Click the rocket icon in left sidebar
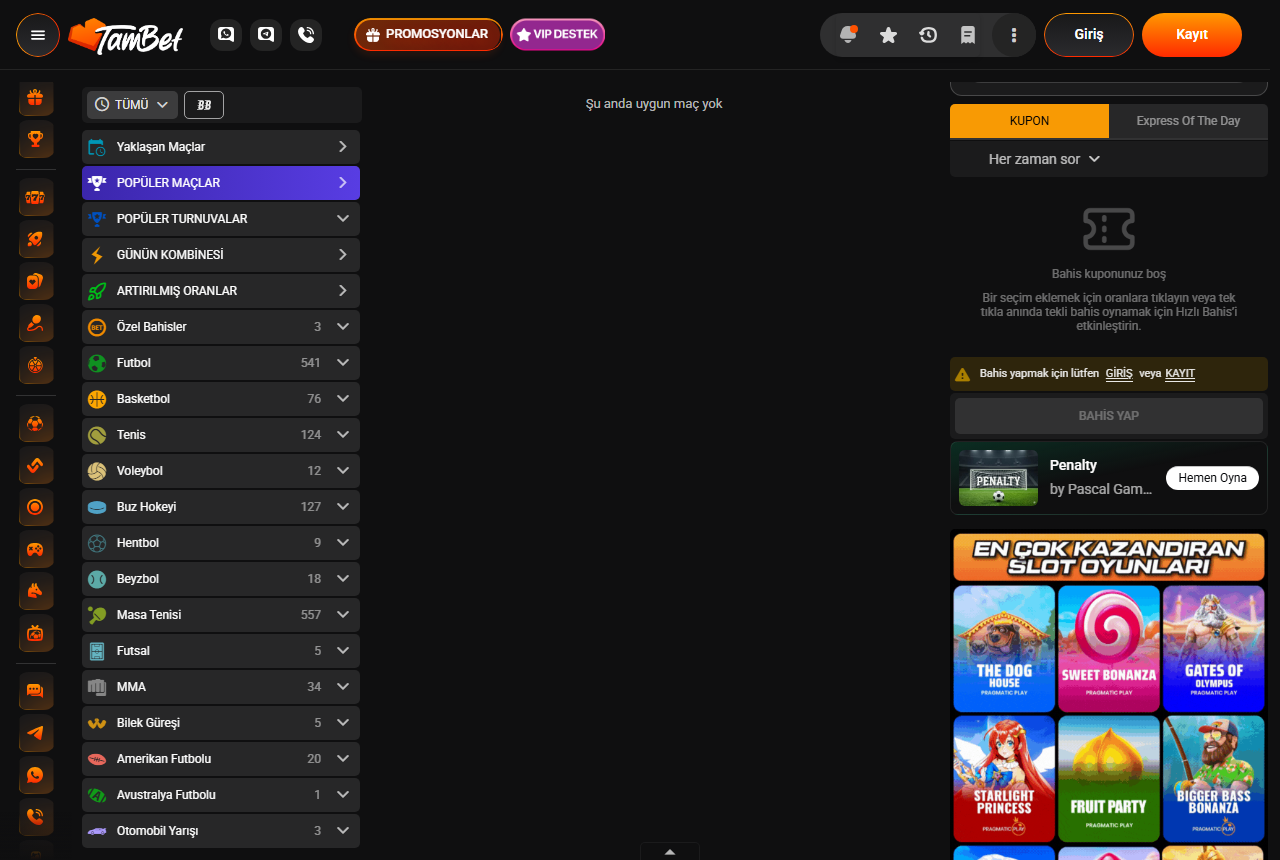 click(36, 240)
